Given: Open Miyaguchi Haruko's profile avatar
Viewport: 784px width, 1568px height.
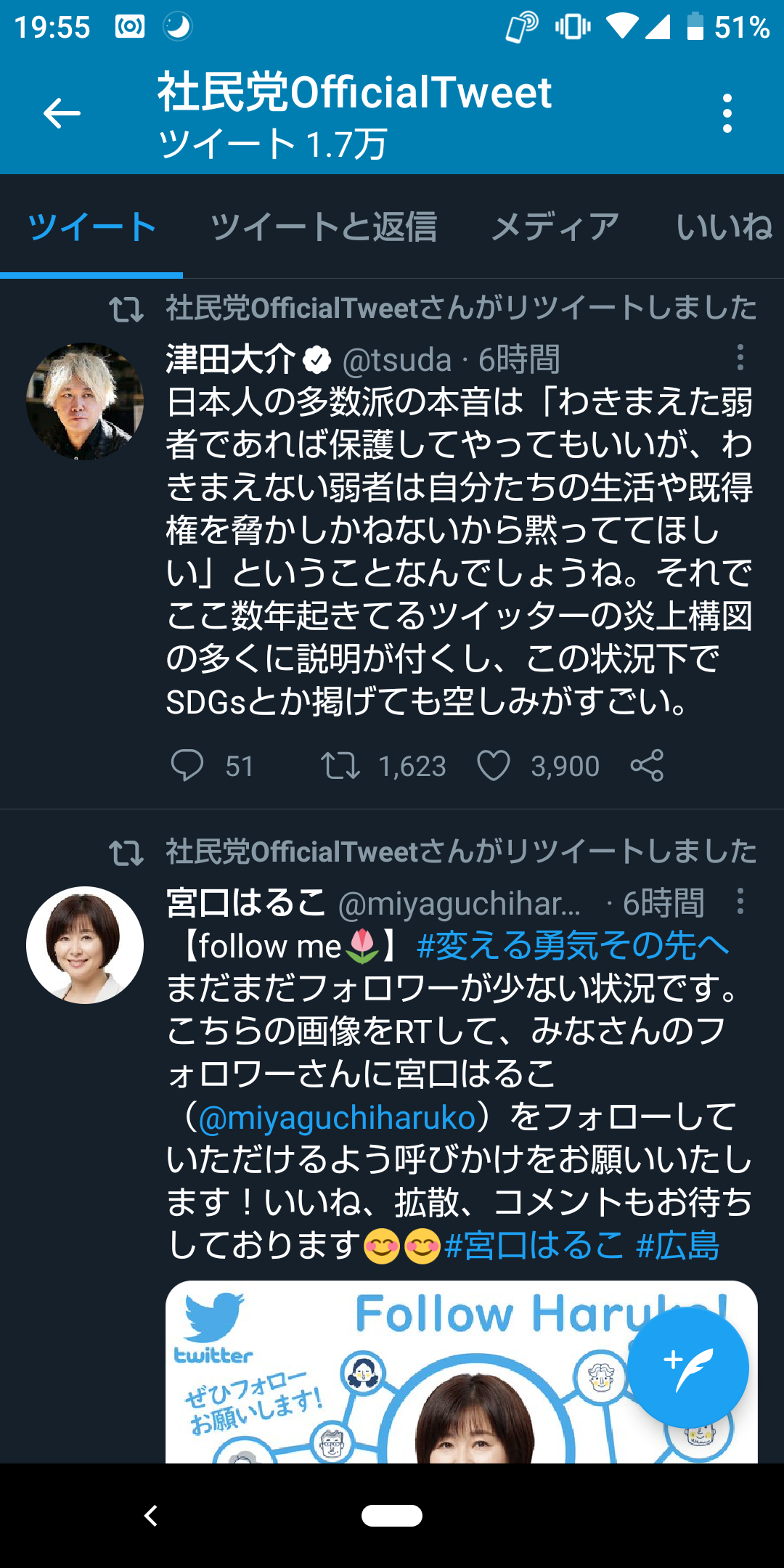Looking at the screenshot, I should click(85, 945).
